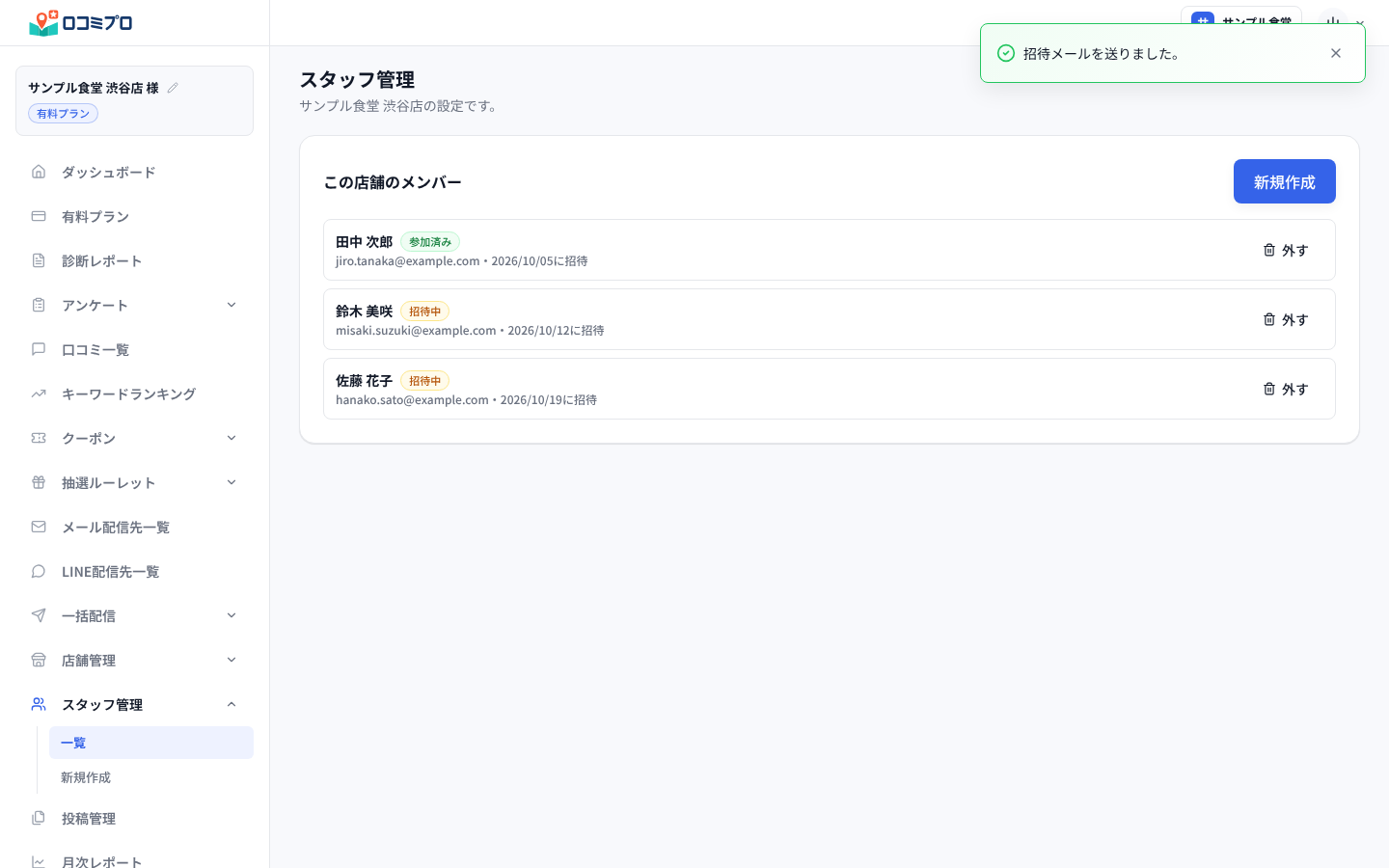1389x868 pixels.
Task: Click the clipboard icon for アンケート
Action: click(39, 305)
